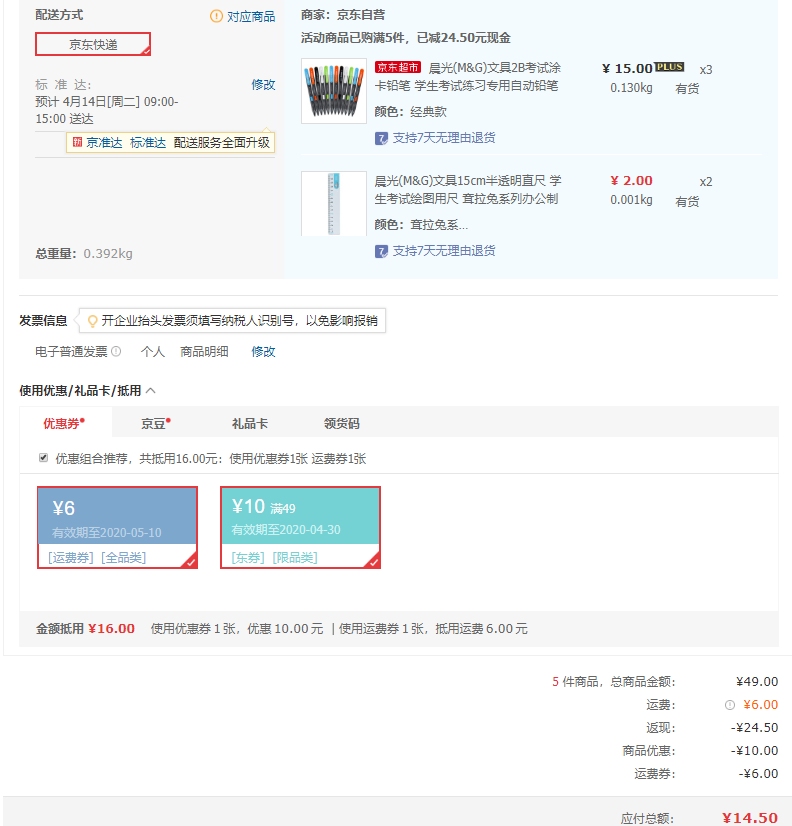Click the info icon beside 运费 ¥6.00

point(730,705)
